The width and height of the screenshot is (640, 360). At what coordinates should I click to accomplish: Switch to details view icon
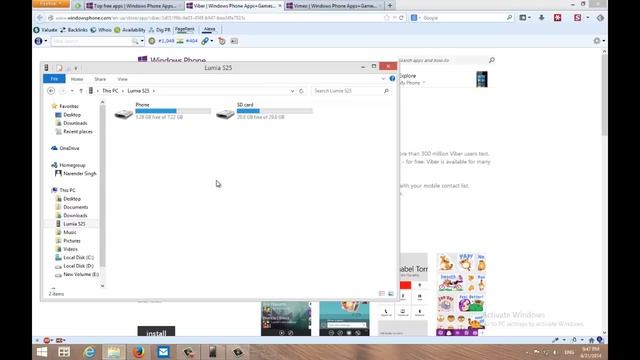[382, 293]
